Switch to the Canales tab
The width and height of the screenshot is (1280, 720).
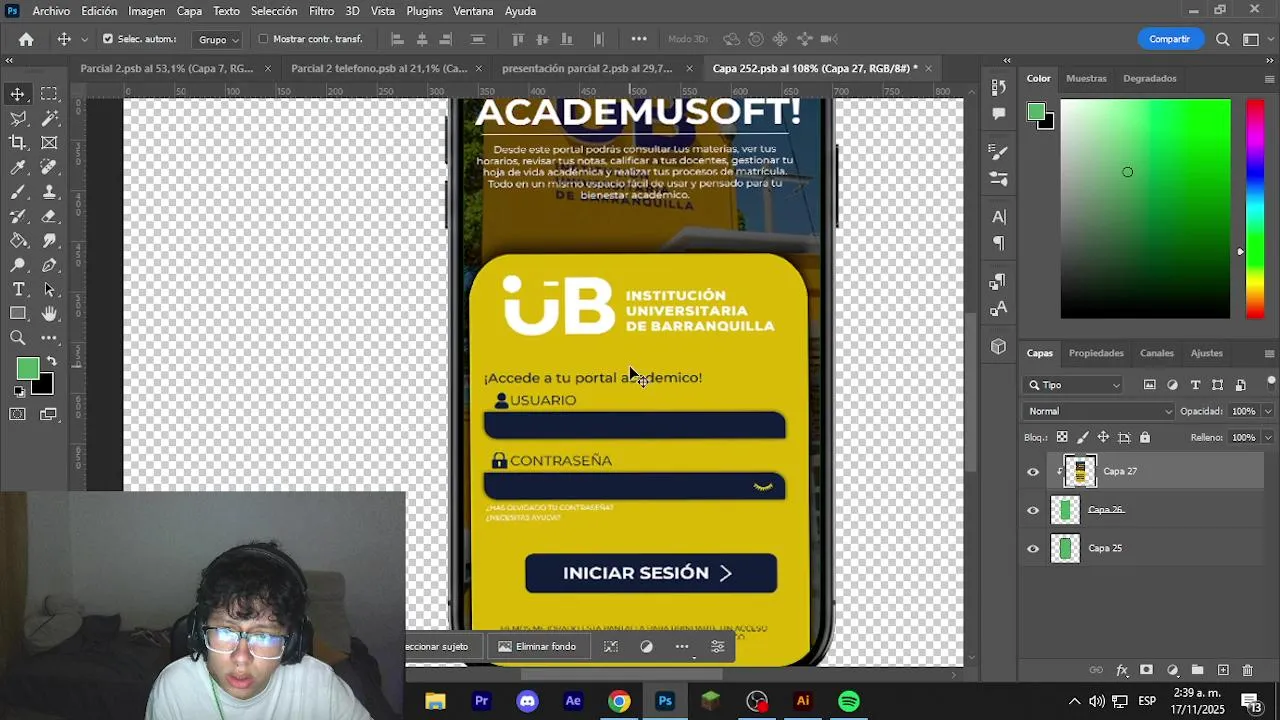click(x=1157, y=353)
